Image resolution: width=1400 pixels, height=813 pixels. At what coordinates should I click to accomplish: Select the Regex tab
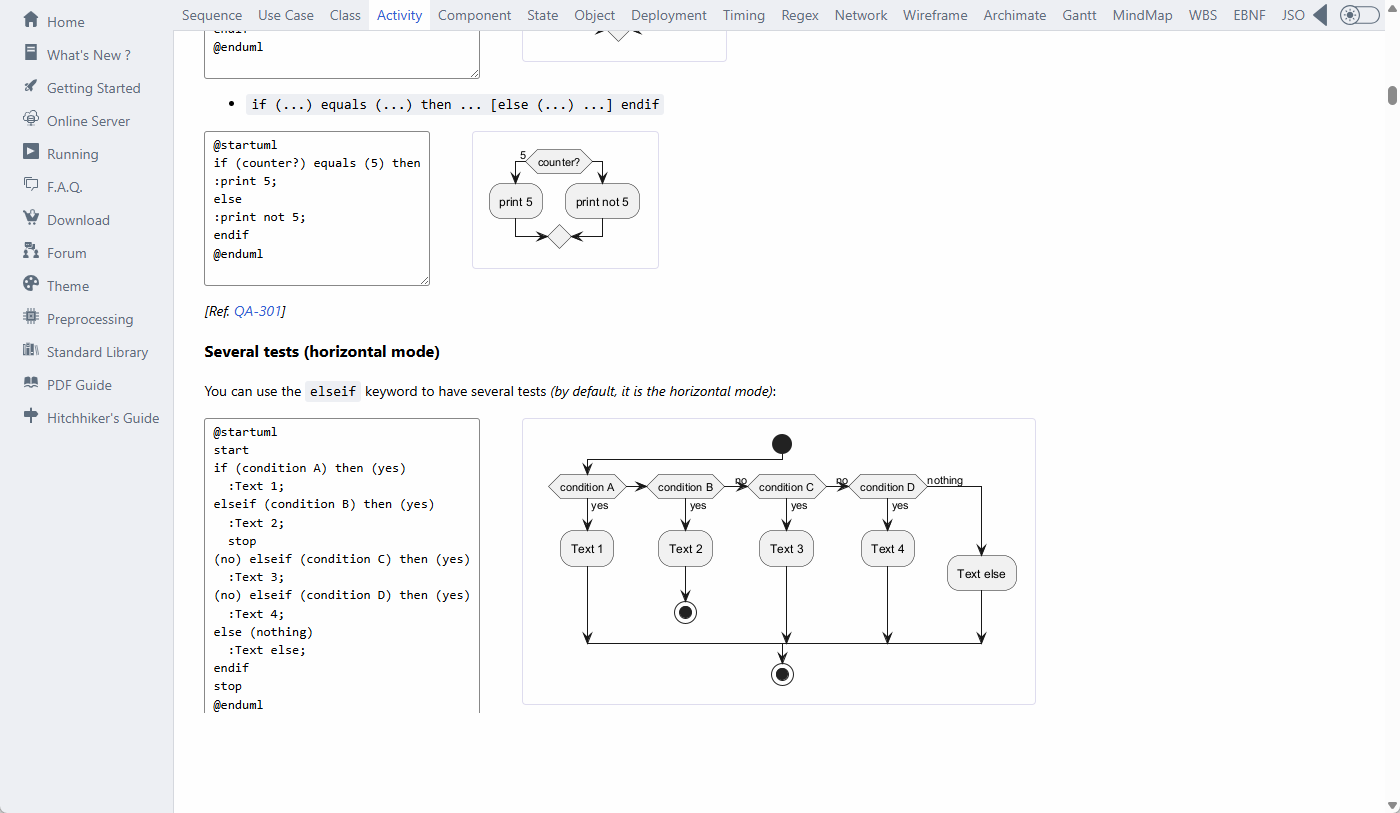tap(800, 15)
